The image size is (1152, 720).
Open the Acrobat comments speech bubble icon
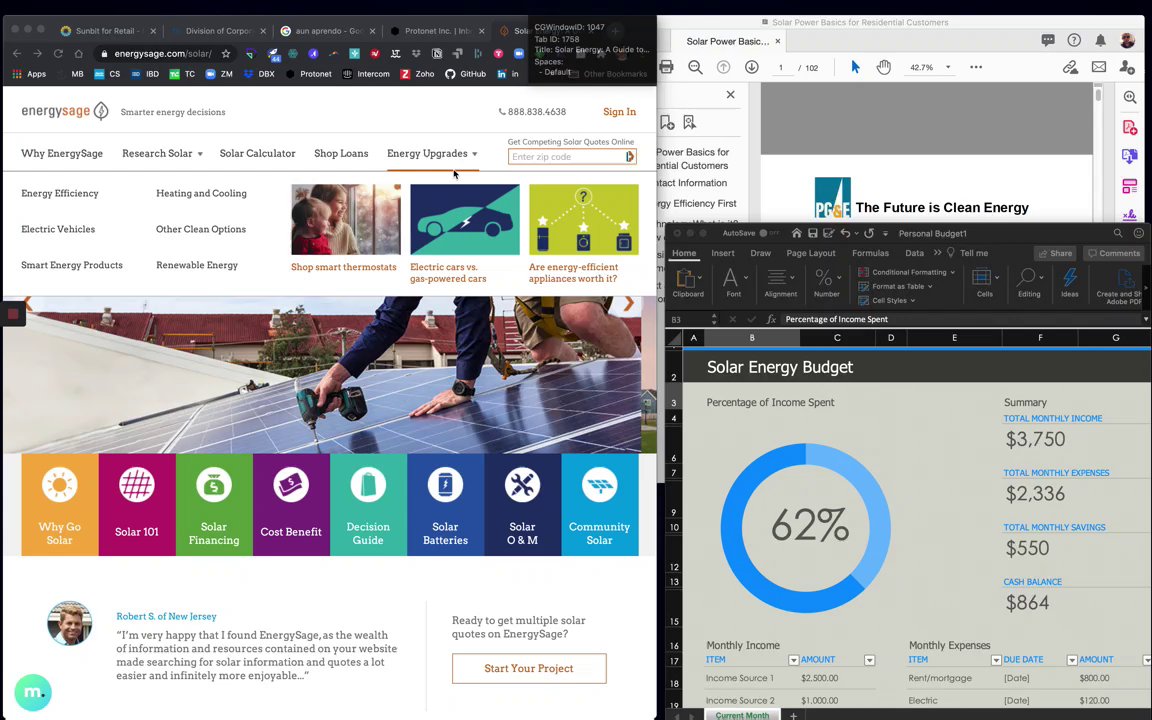(1048, 40)
